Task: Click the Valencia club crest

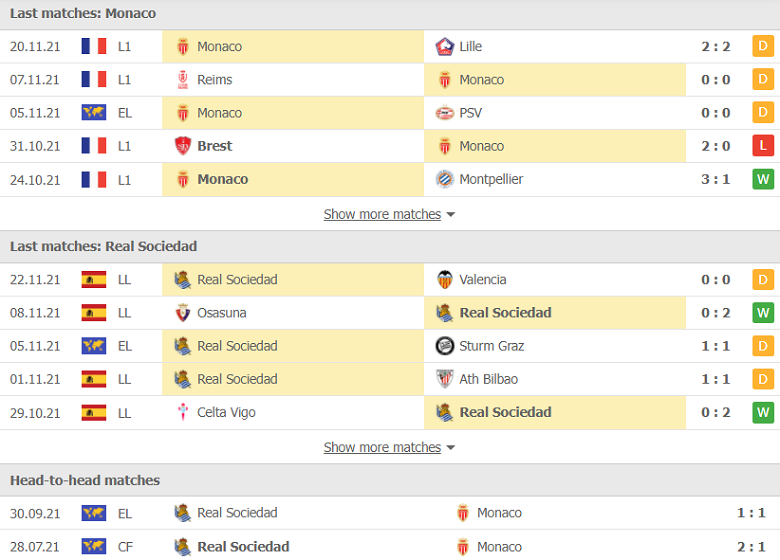Action: [x=444, y=280]
